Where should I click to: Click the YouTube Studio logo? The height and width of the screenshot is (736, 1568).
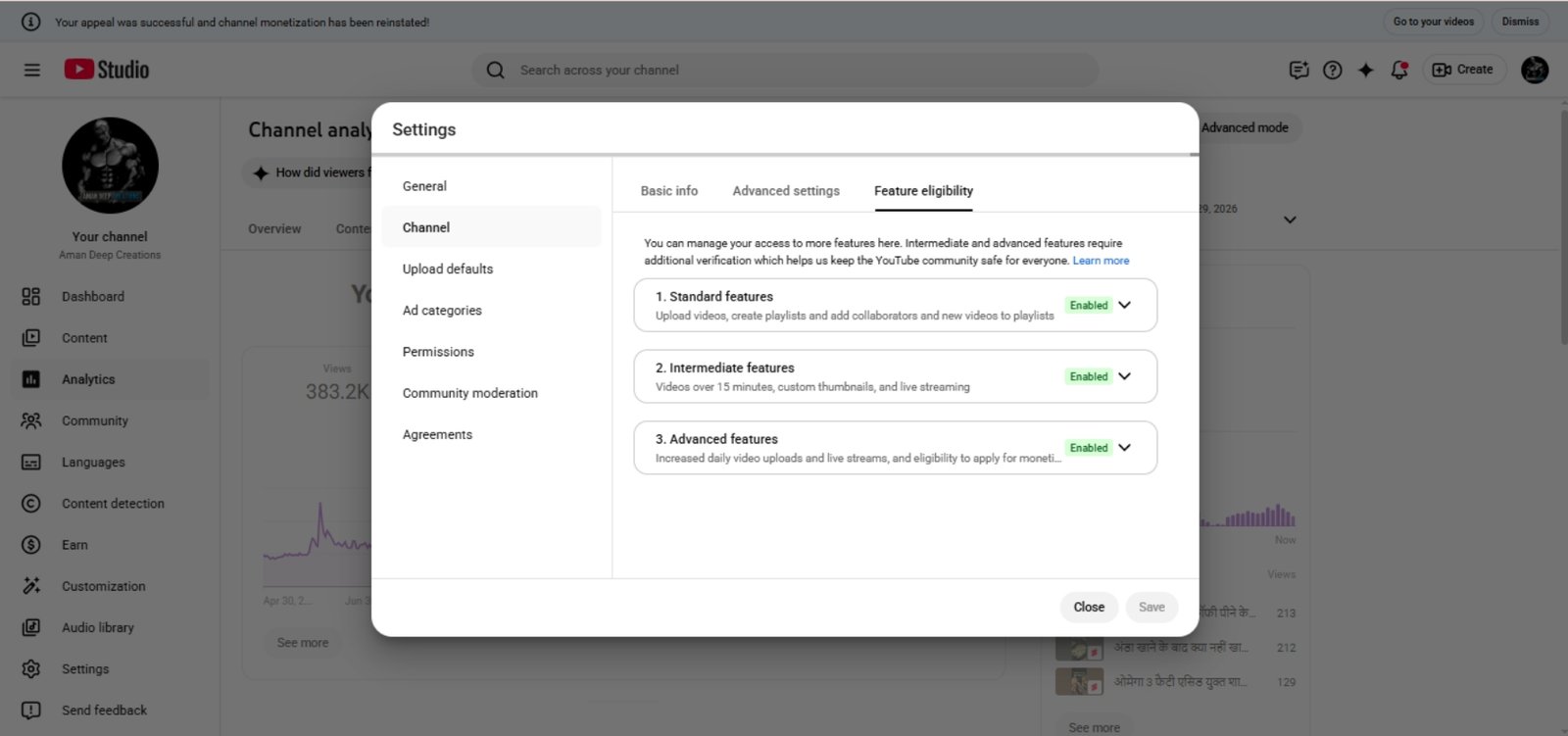(x=107, y=70)
